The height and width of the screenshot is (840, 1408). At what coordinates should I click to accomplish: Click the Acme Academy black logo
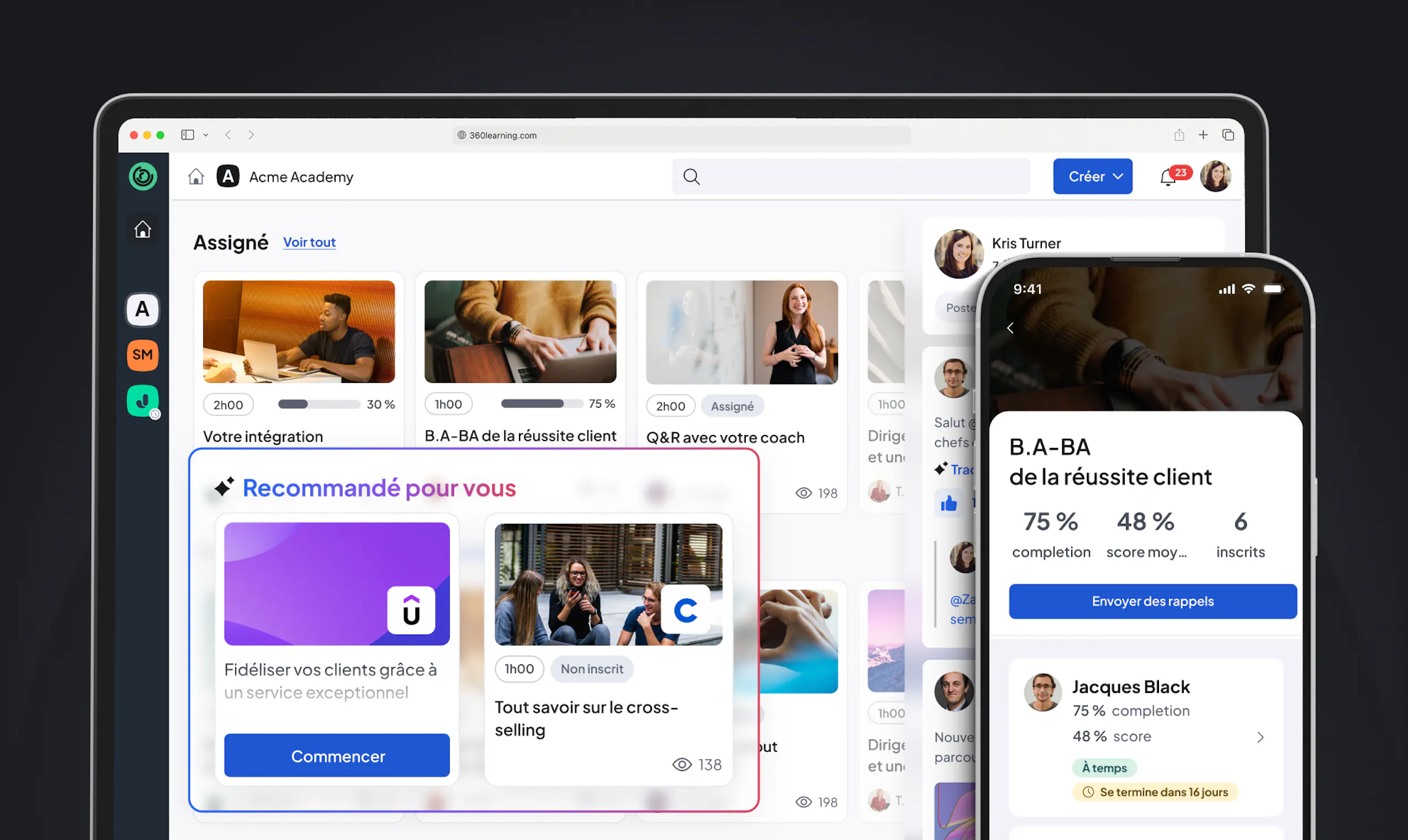pos(228,176)
